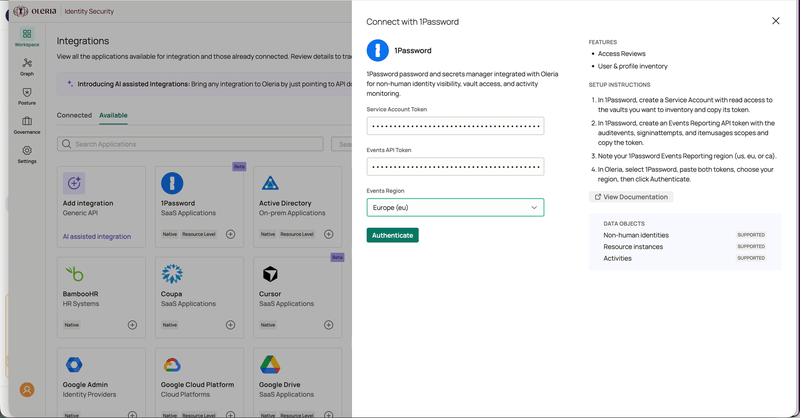Add Coupa with plus icon
This screenshot has width=800, height=418.
click(x=231, y=325)
